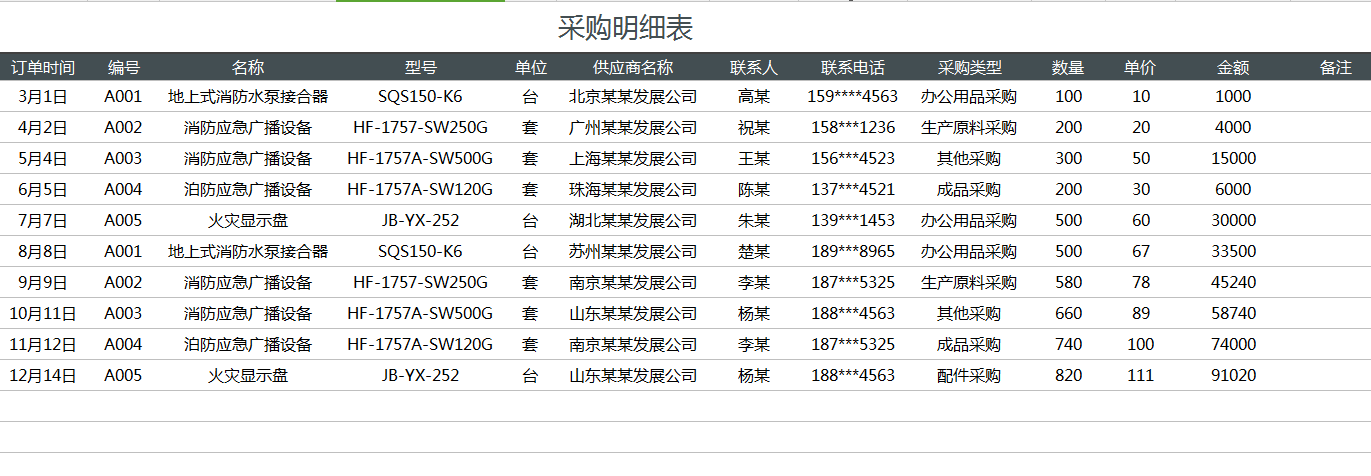Select model JB-YX-252 in the 7月7日 row
This screenshot has width=1371, height=476.
pyautogui.click(x=421, y=221)
